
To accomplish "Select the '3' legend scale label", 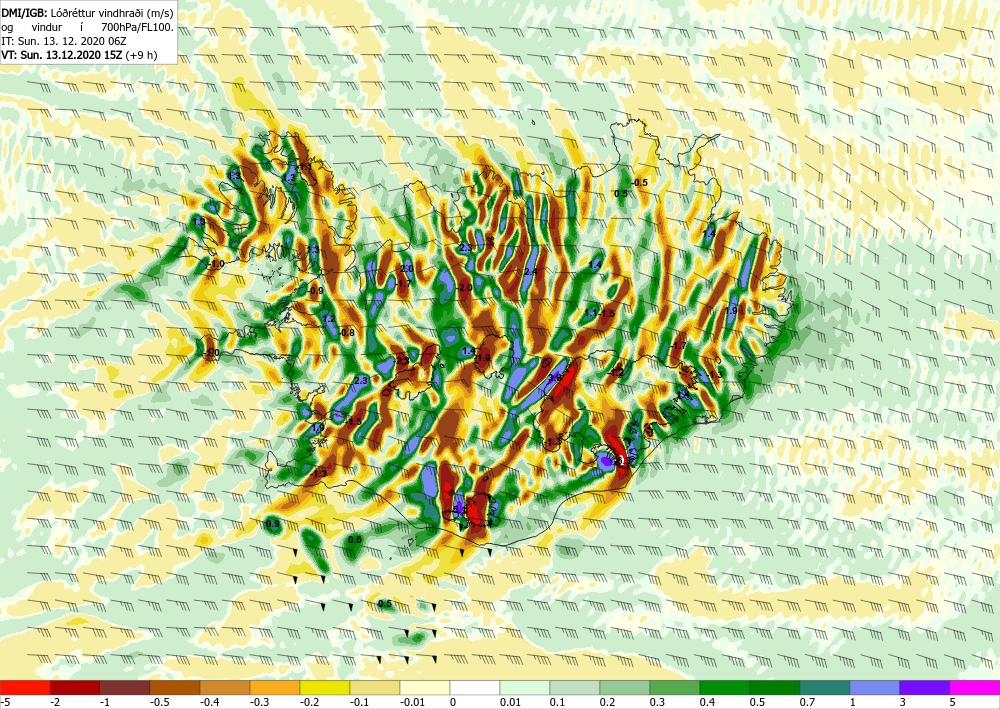I will click(x=903, y=702).
